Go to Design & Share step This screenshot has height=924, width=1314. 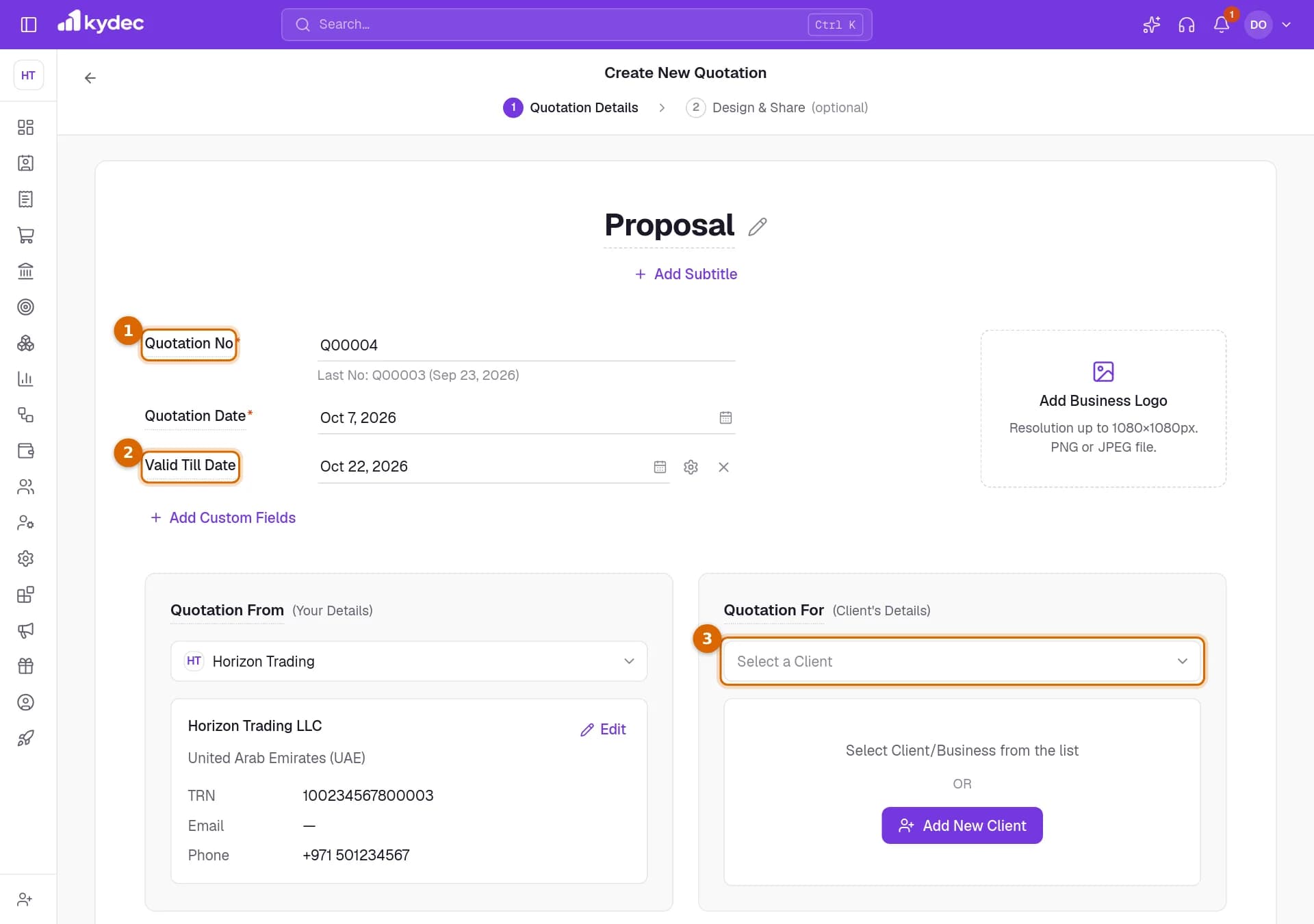(x=777, y=107)
